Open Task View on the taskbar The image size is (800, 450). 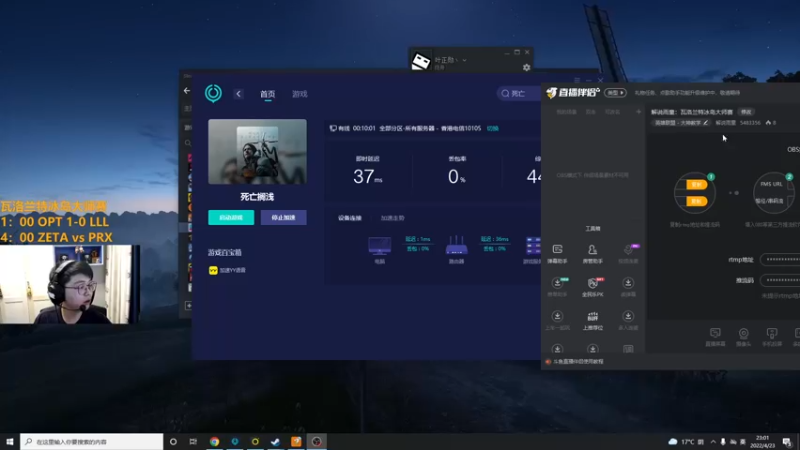click(x=193, y=442)
